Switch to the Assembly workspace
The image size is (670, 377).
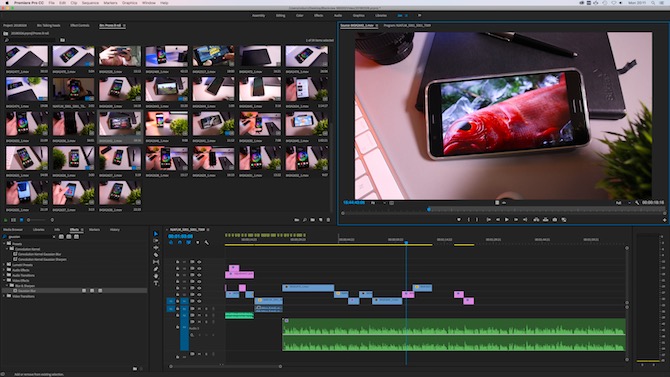[259, 15]
